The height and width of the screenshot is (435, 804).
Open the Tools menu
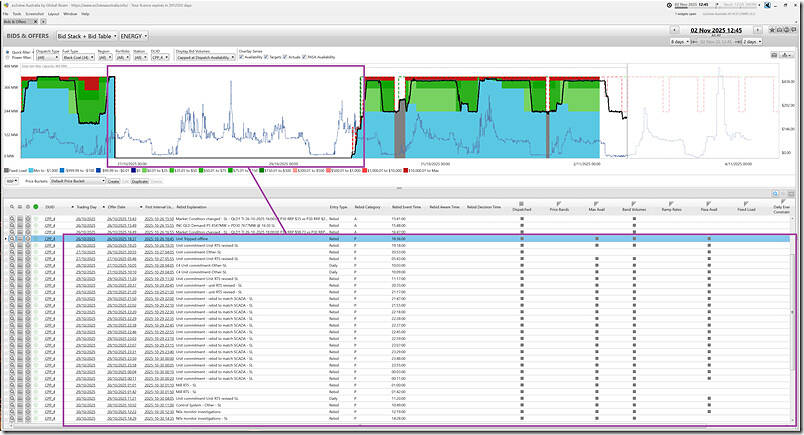point(17,14)
